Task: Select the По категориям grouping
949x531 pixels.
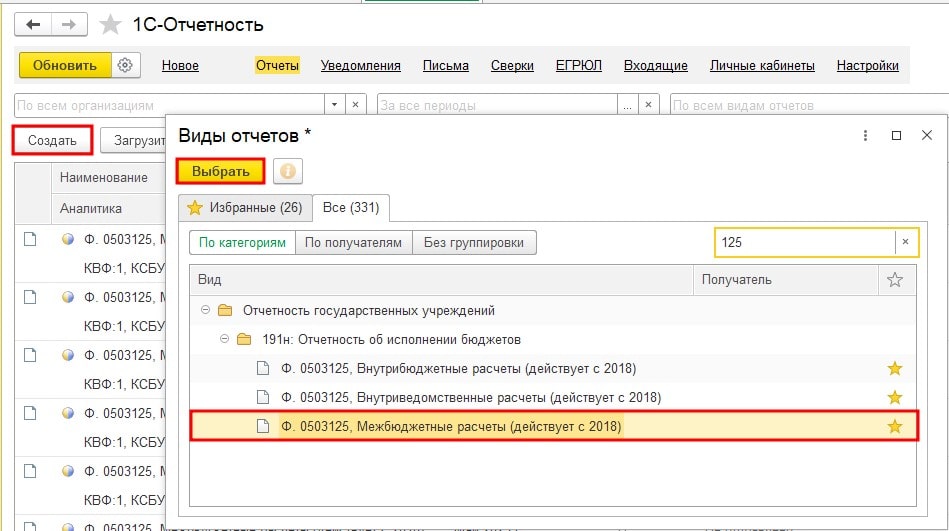Action: 242,243
